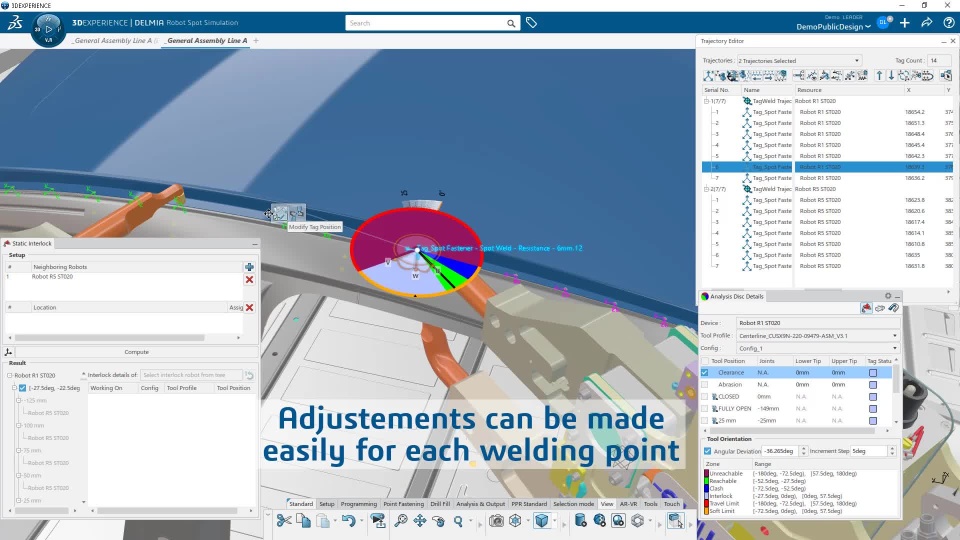Click the Fit All In magnifier icon
The image size is (960, 540).
(x=400, y=520)
